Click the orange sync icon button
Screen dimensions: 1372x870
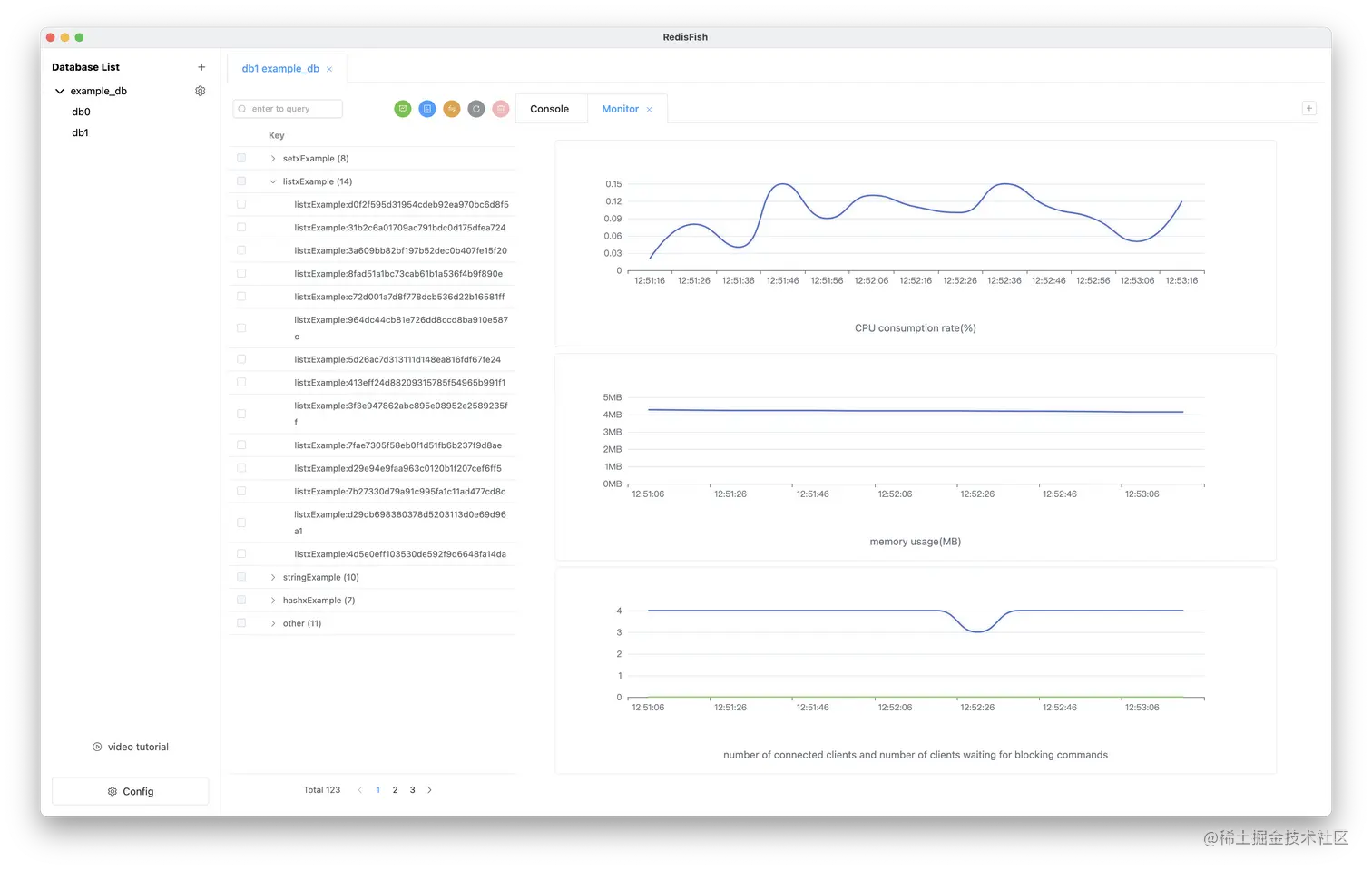click(452, 109)
